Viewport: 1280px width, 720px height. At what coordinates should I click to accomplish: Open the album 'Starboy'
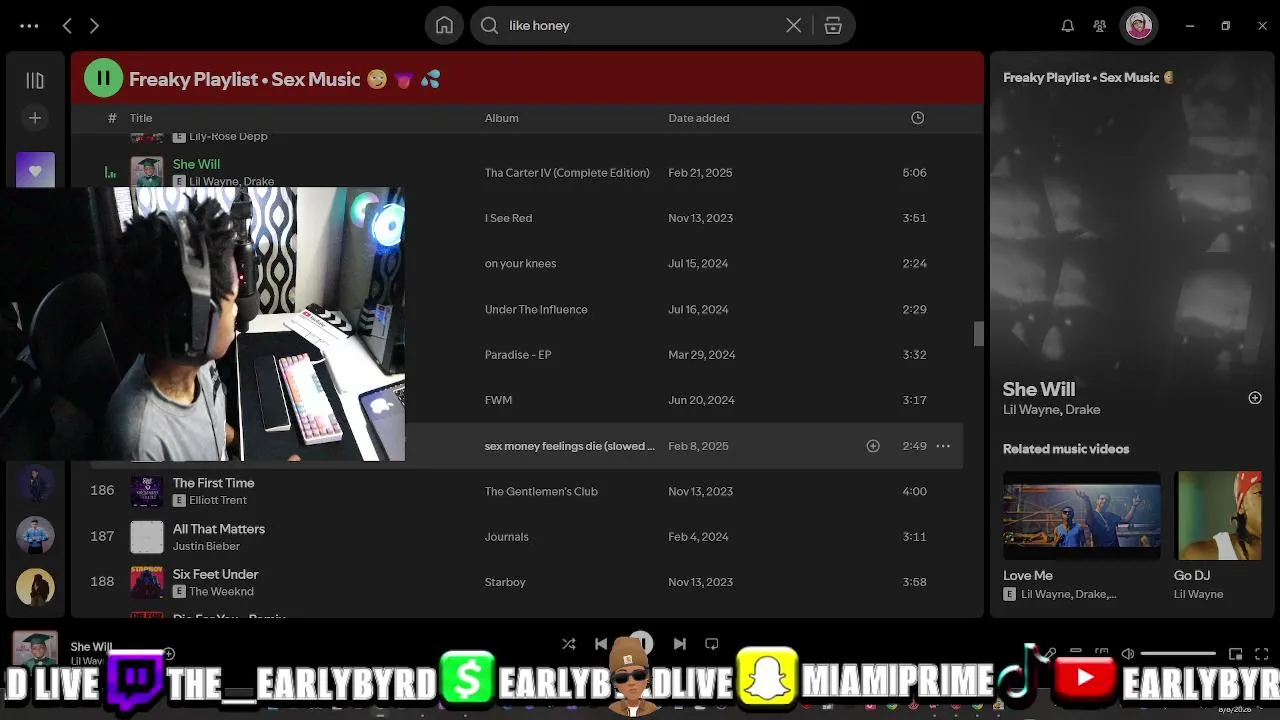click(x=505, y=582)
